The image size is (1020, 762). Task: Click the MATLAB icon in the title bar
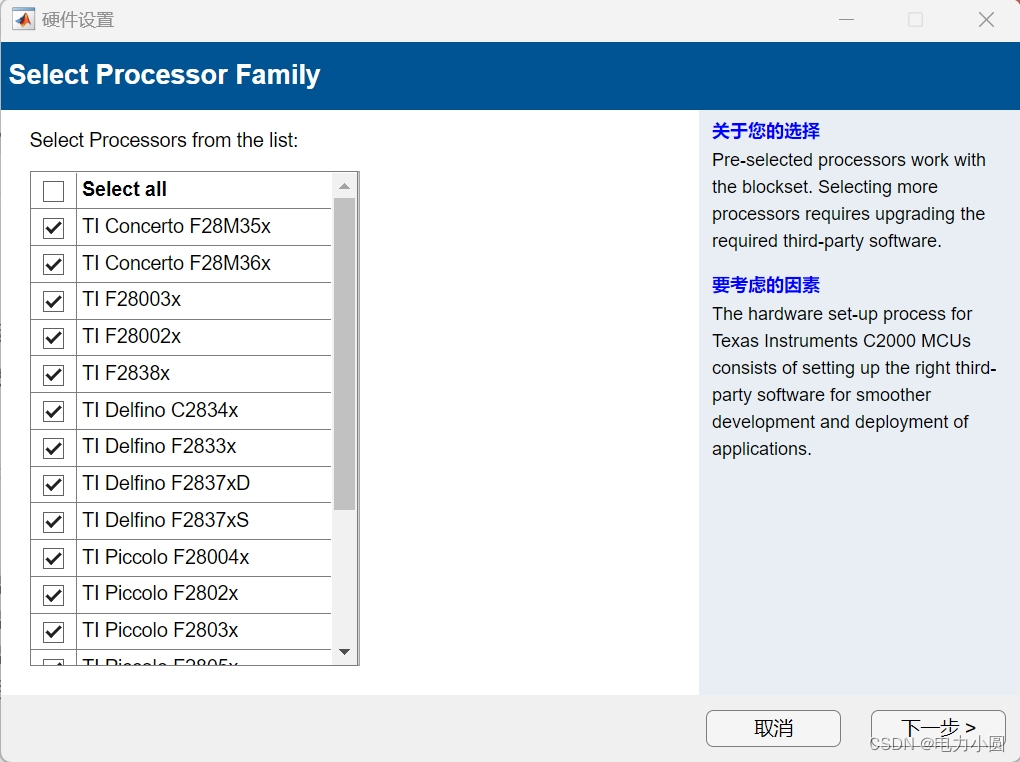(23, 18)
